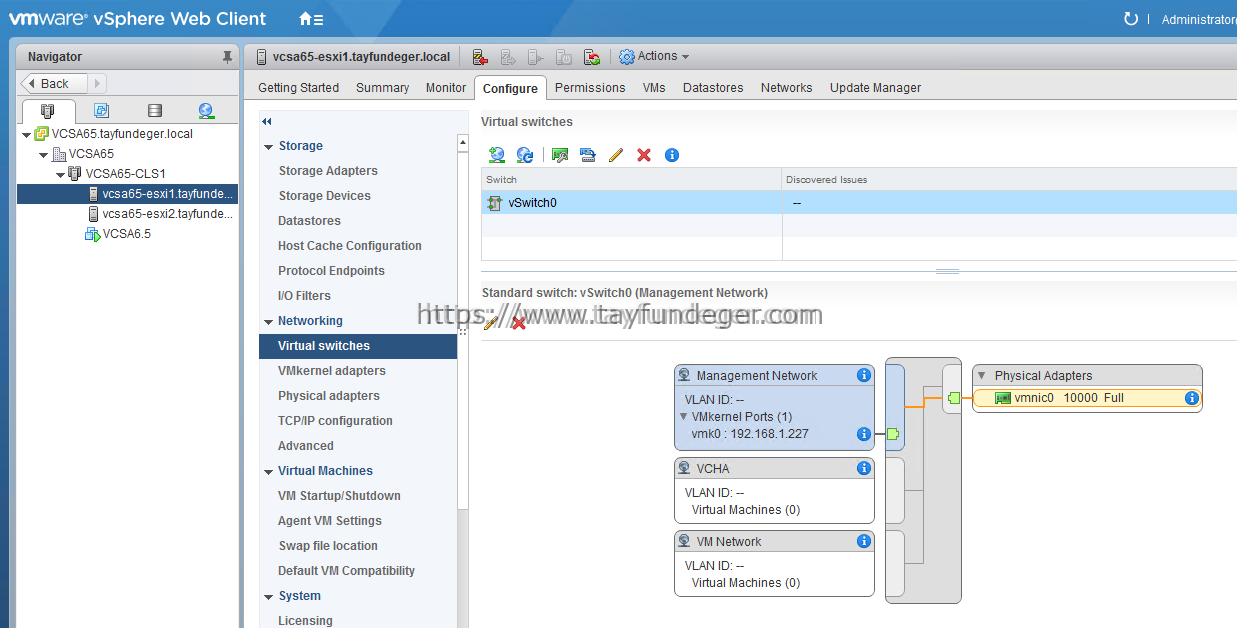Click the Add host networking icon
This screenshot has height=628, width=1237.
[496, 155]
